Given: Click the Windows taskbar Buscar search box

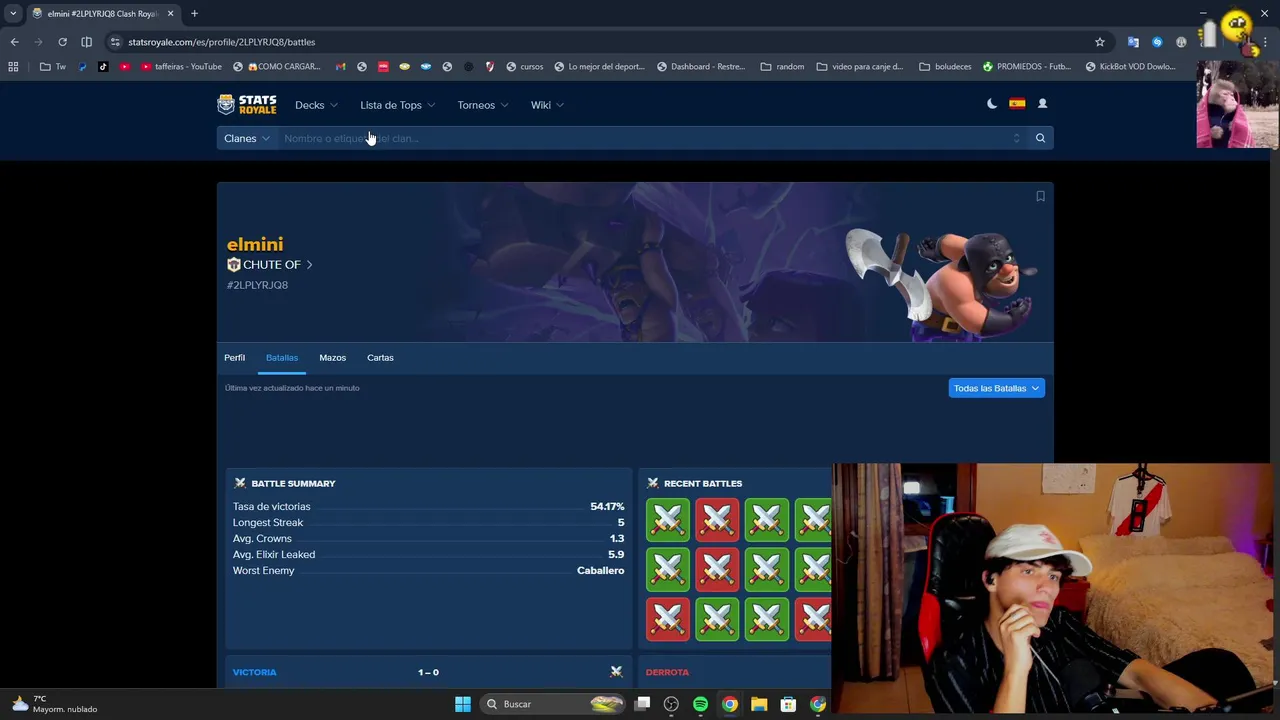Looking at the screenshot, I should click(x=553, y=704).
